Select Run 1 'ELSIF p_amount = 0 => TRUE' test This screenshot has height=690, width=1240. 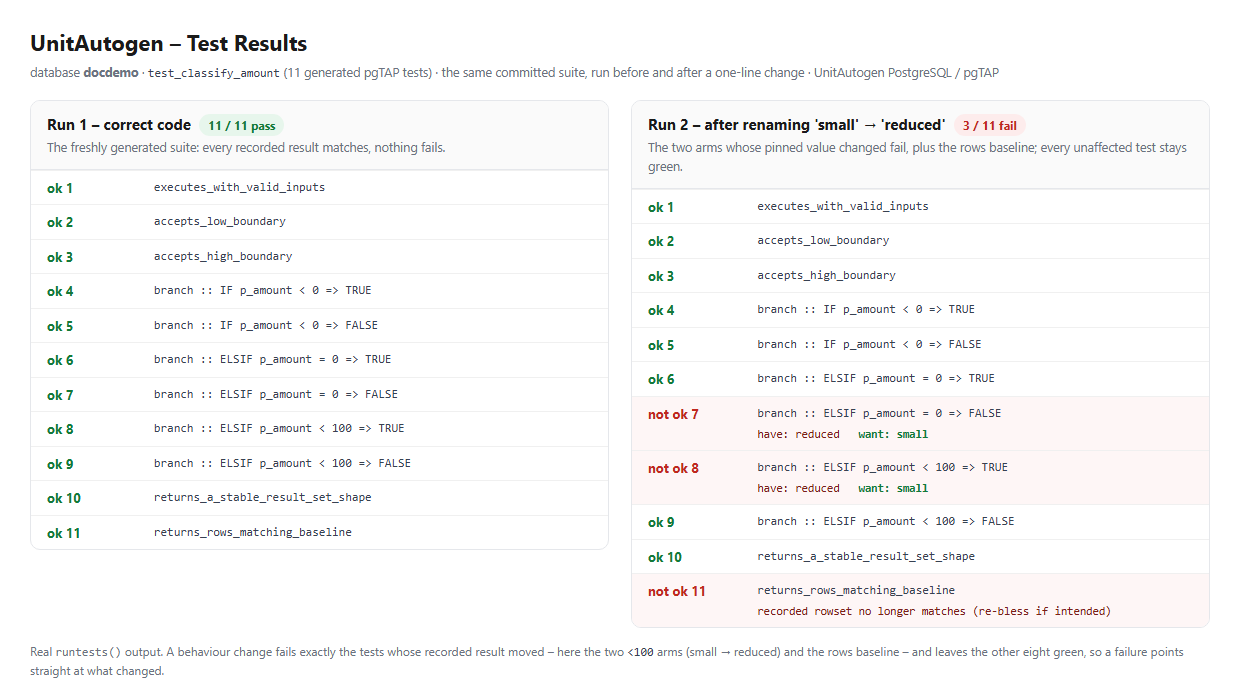pyautogui.click(x=272, y=359)
